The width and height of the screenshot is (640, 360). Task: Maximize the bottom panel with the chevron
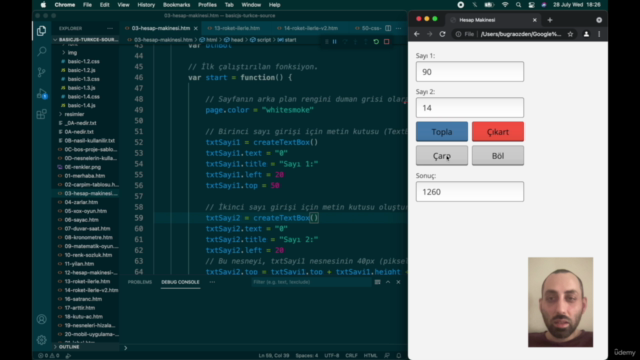click(x=388, y=282)
